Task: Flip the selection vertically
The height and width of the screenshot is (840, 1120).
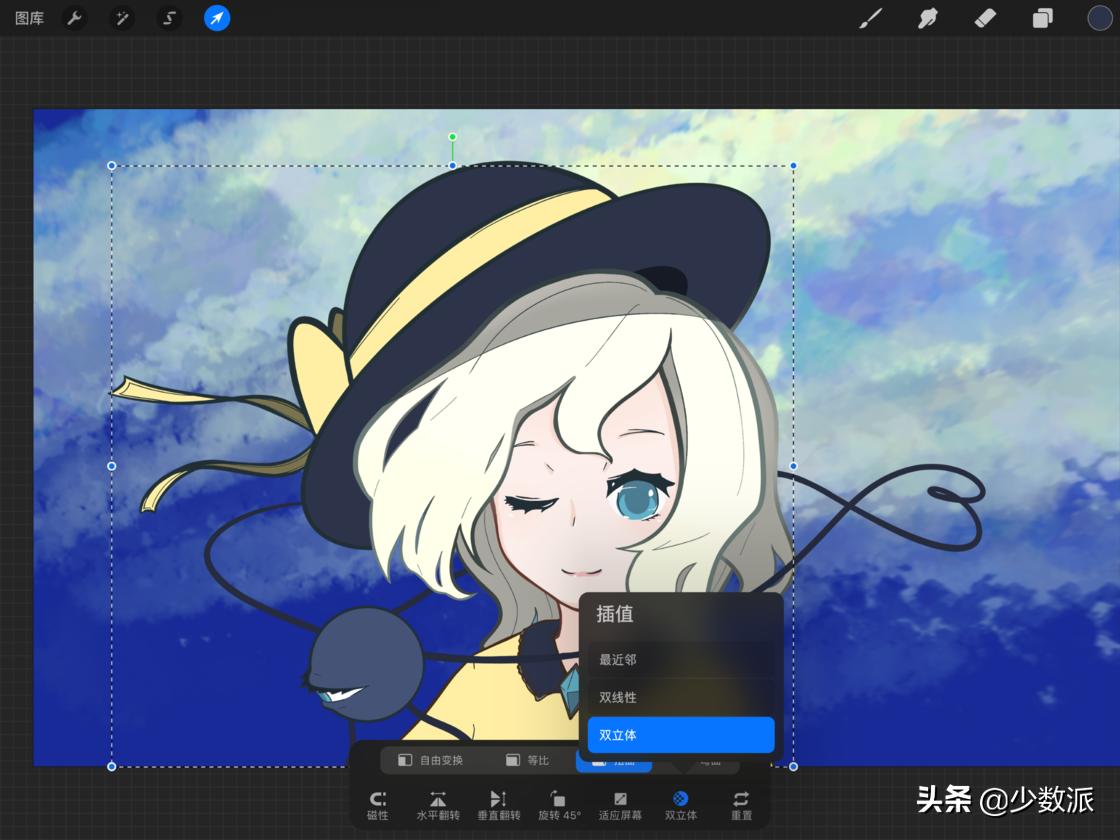Action: click(x=498, y=803)
